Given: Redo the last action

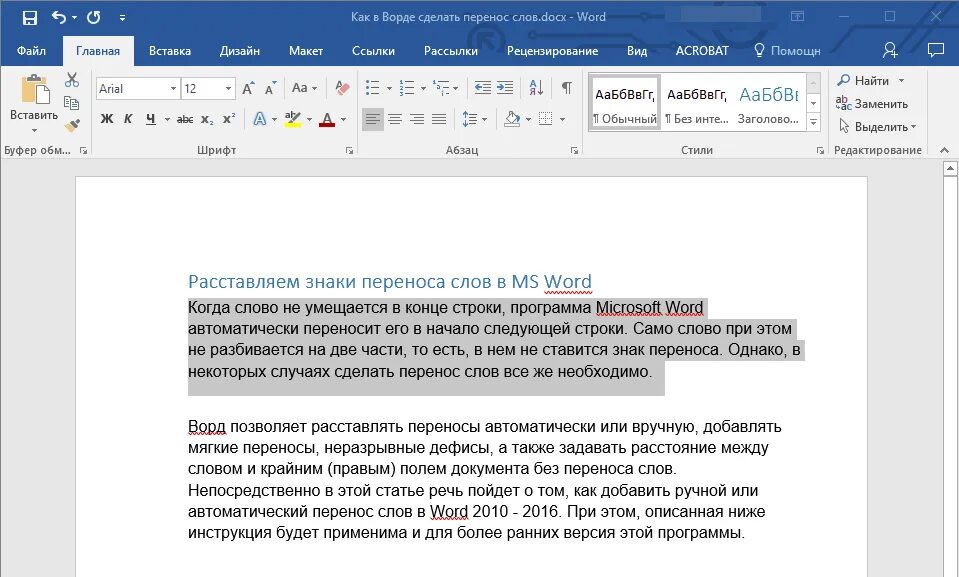Looking at the screenshot, I should pos(94,17).
